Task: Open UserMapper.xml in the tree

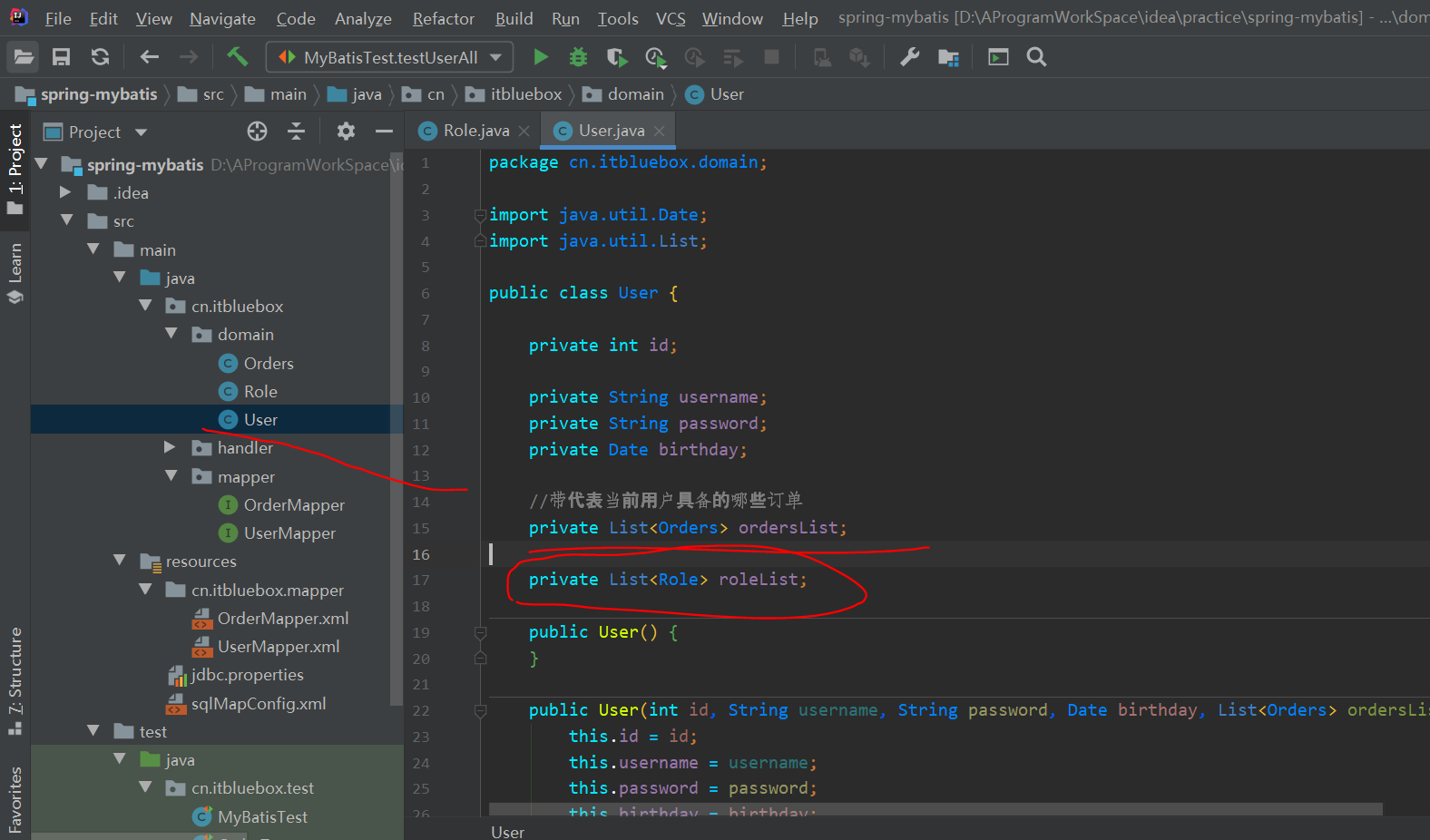Action: [x=267, y=646]
